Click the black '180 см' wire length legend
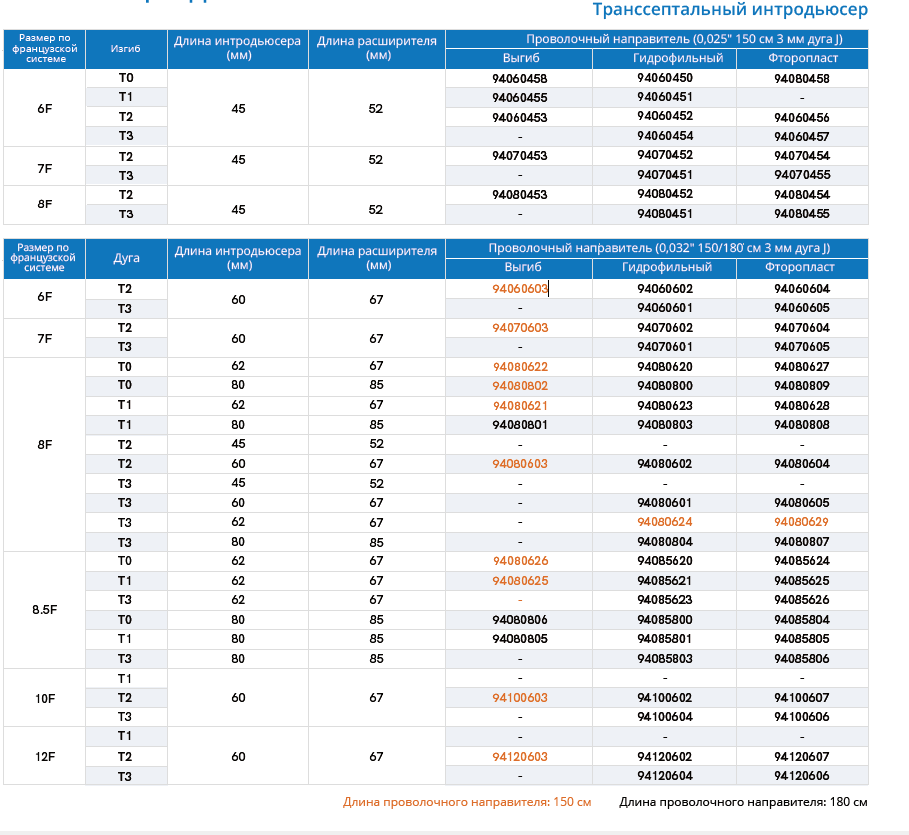This screenshot has width=909, height=835. click(x=743, y=802)
